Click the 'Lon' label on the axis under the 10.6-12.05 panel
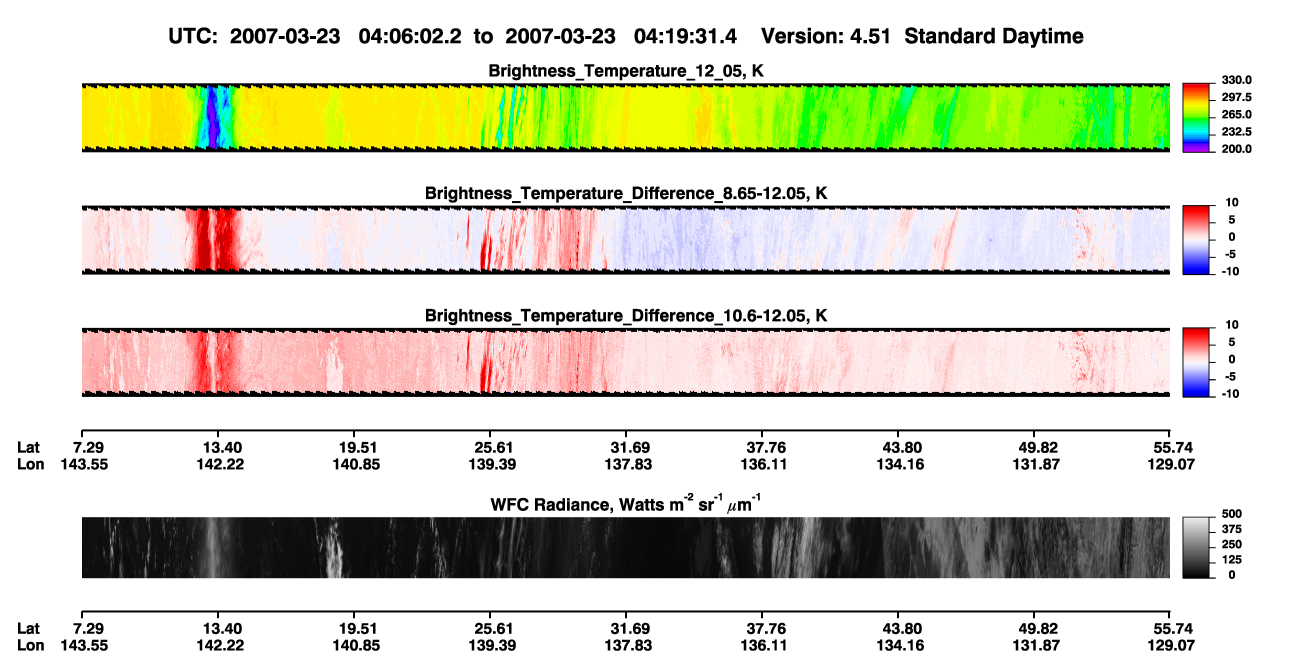1300x667 pixels. pos(30,464)
